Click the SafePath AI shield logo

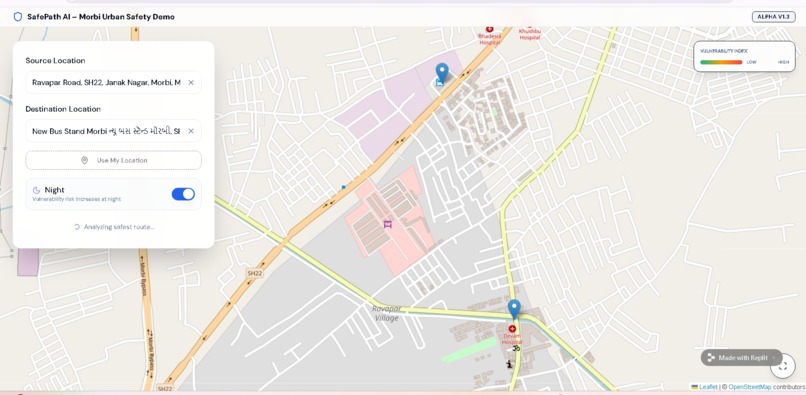pos(18,17)
